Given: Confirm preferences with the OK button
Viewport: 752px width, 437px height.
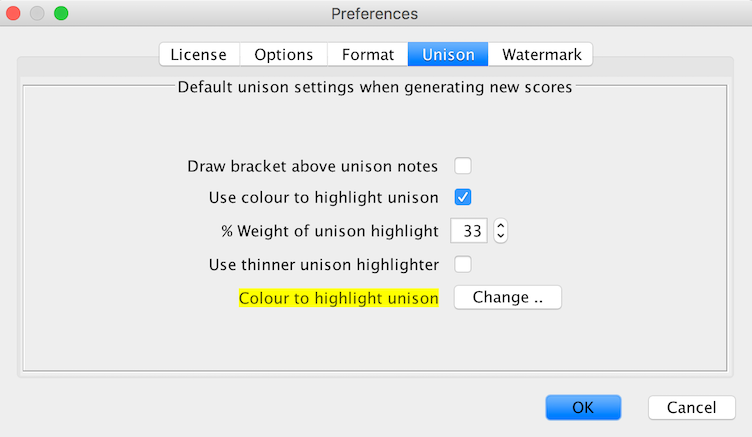Looking at the screenshot, I should [583, 407].
